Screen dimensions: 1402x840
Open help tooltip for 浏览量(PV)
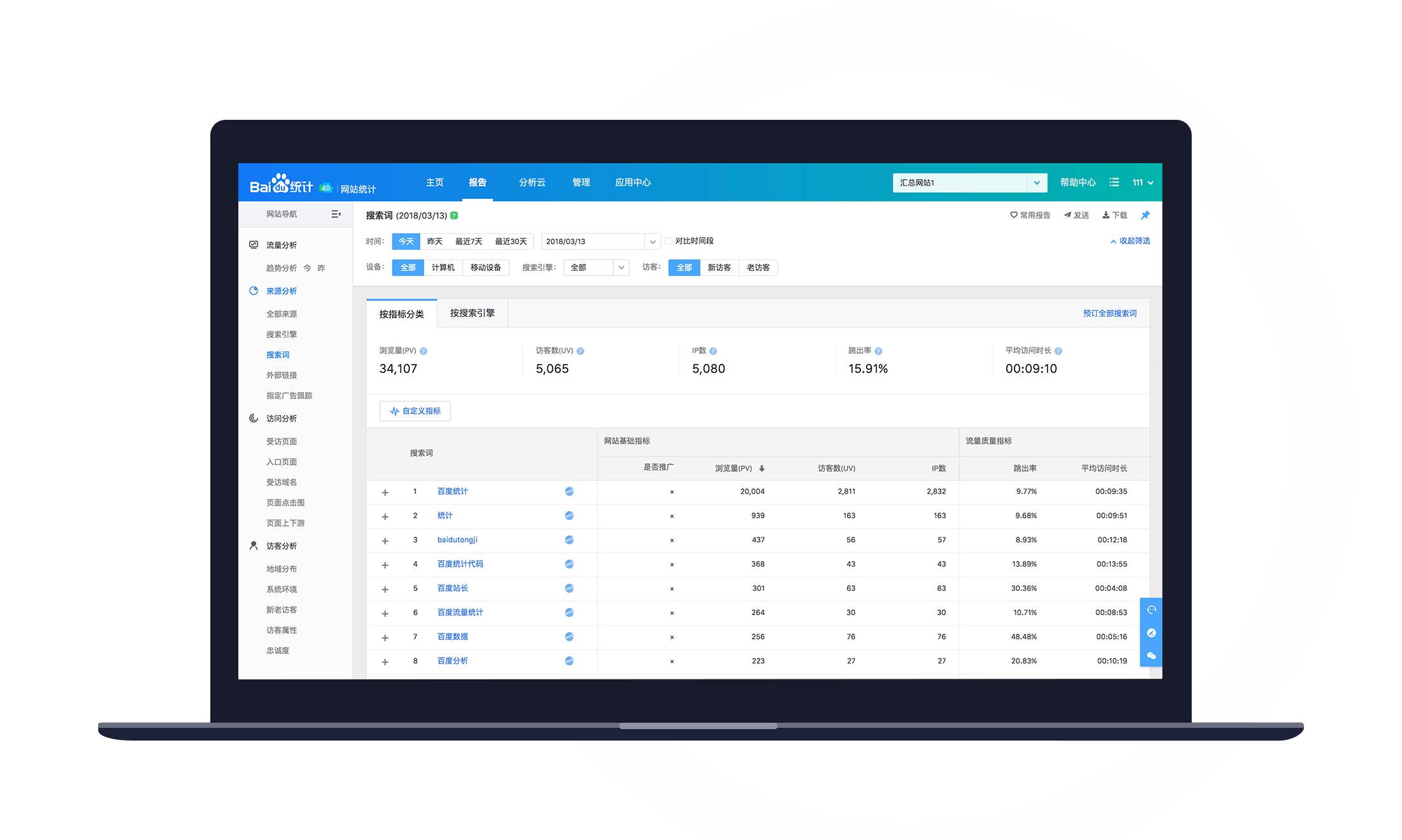[x=424, y=351]
